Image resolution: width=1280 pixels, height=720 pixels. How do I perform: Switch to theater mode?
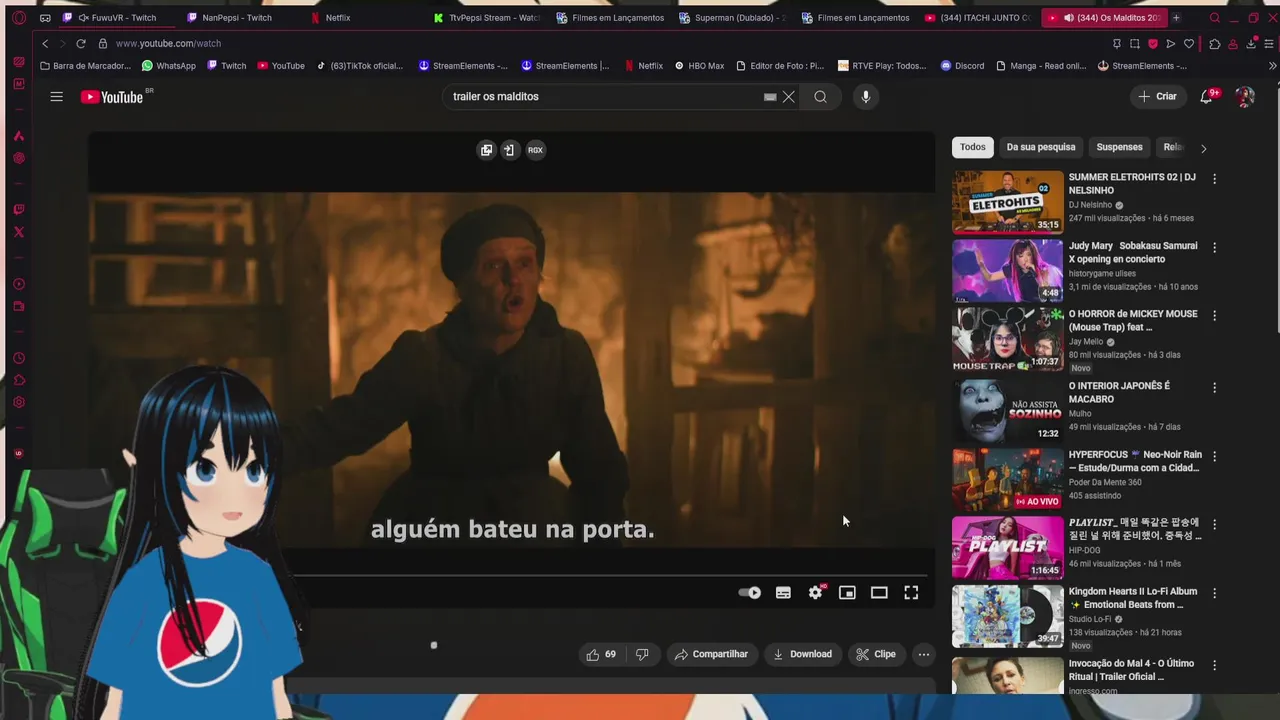(879, 593)
